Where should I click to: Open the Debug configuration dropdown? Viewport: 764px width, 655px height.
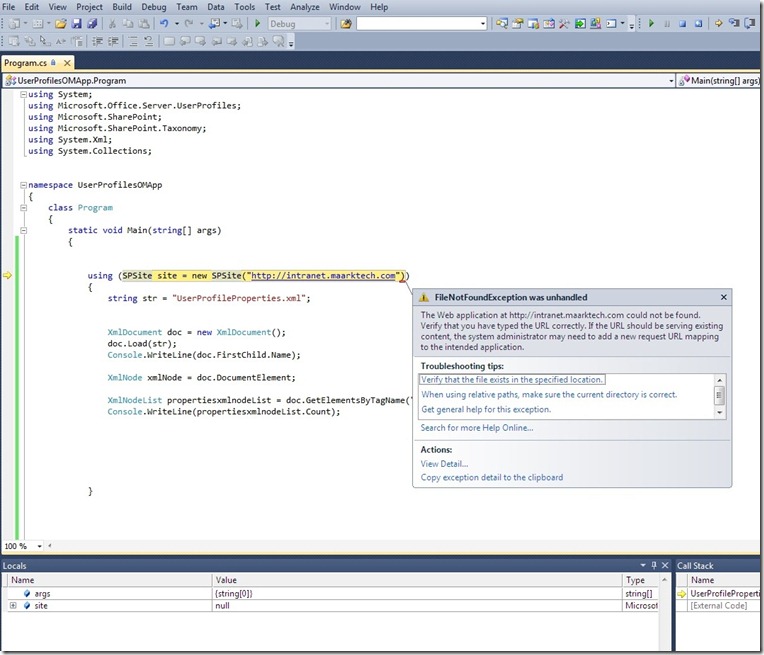[x=325, y=23]
